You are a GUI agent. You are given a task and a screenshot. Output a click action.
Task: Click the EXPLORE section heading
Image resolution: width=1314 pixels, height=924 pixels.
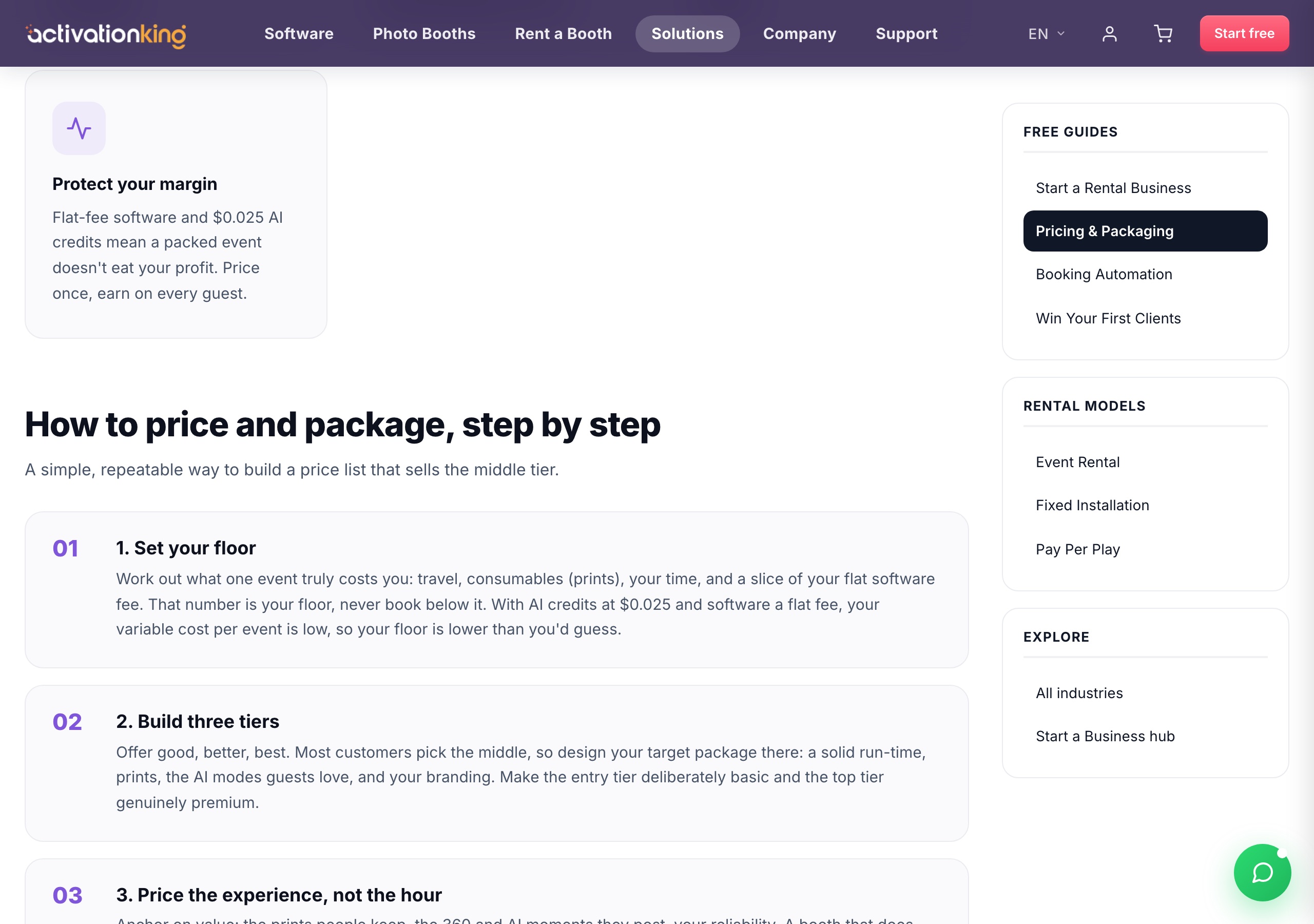pos(1056,637)
